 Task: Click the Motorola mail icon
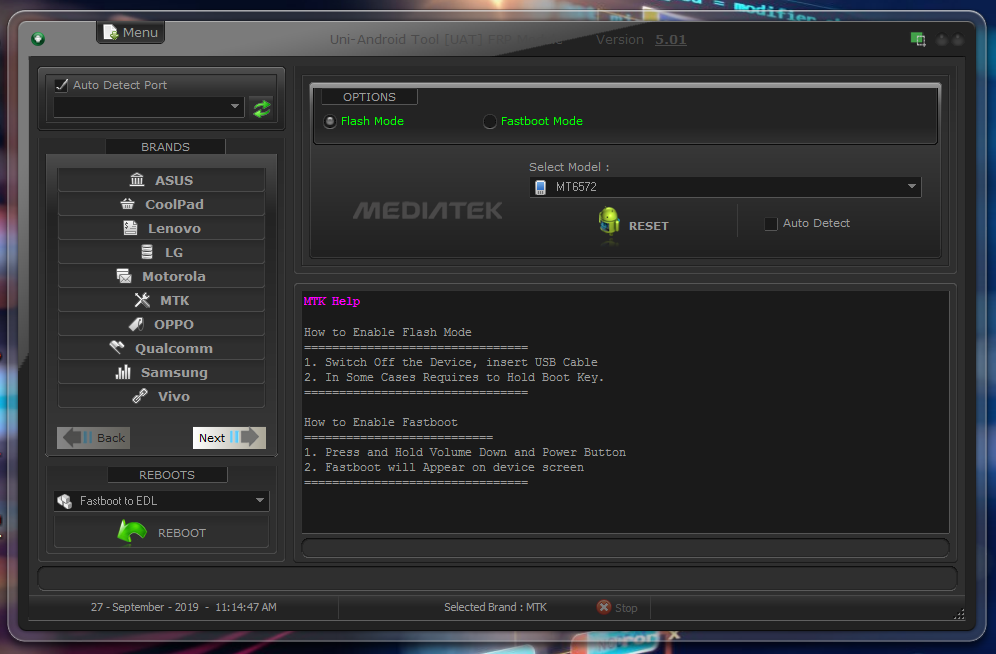[124, 276]
